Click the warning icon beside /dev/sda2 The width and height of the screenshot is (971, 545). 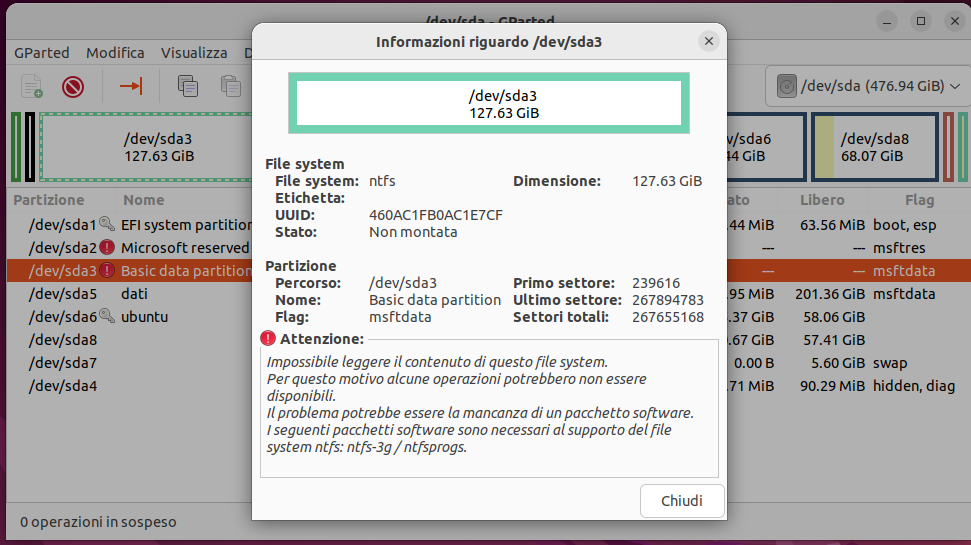[x=107, y=247]
